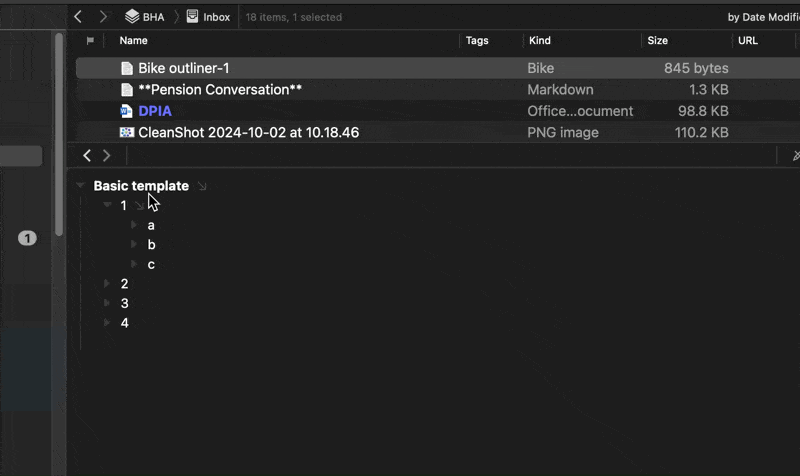Click the PNG image kind cell
The image size is (800, 476).
pyautogui.click(x=563, y=132)
